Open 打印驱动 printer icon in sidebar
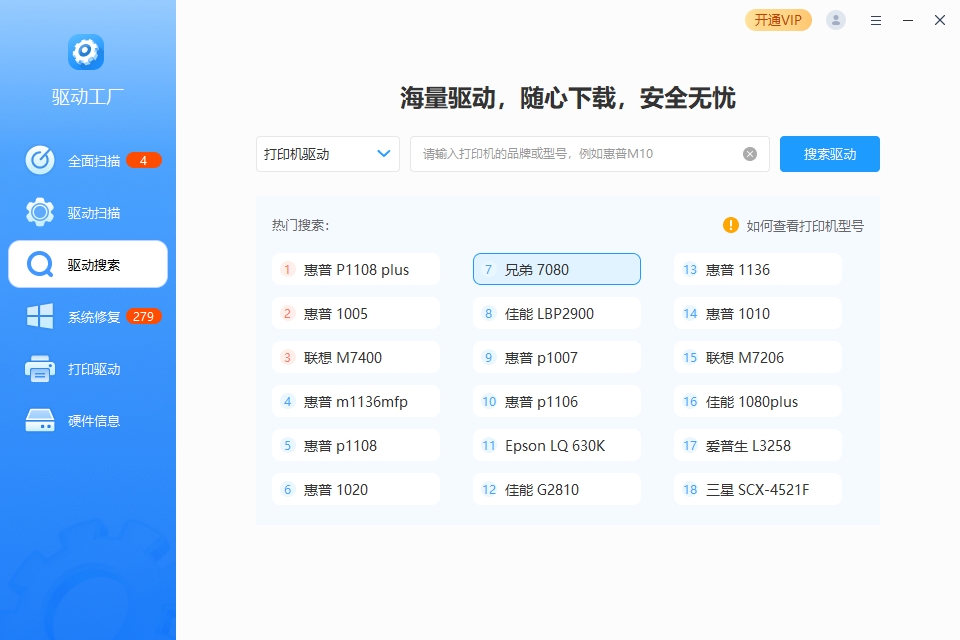This screenshot has width=960, height=640. pos(40,369)
